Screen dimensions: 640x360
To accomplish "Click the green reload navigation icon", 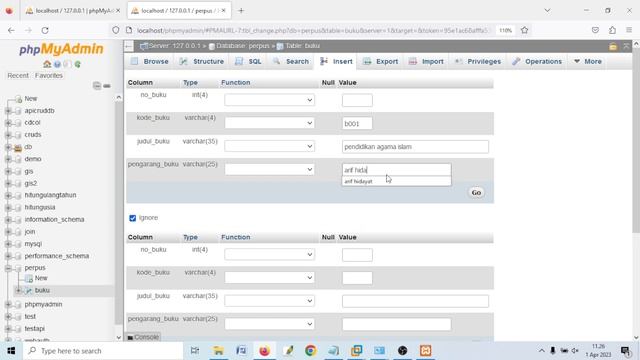I will click(78, 64).
